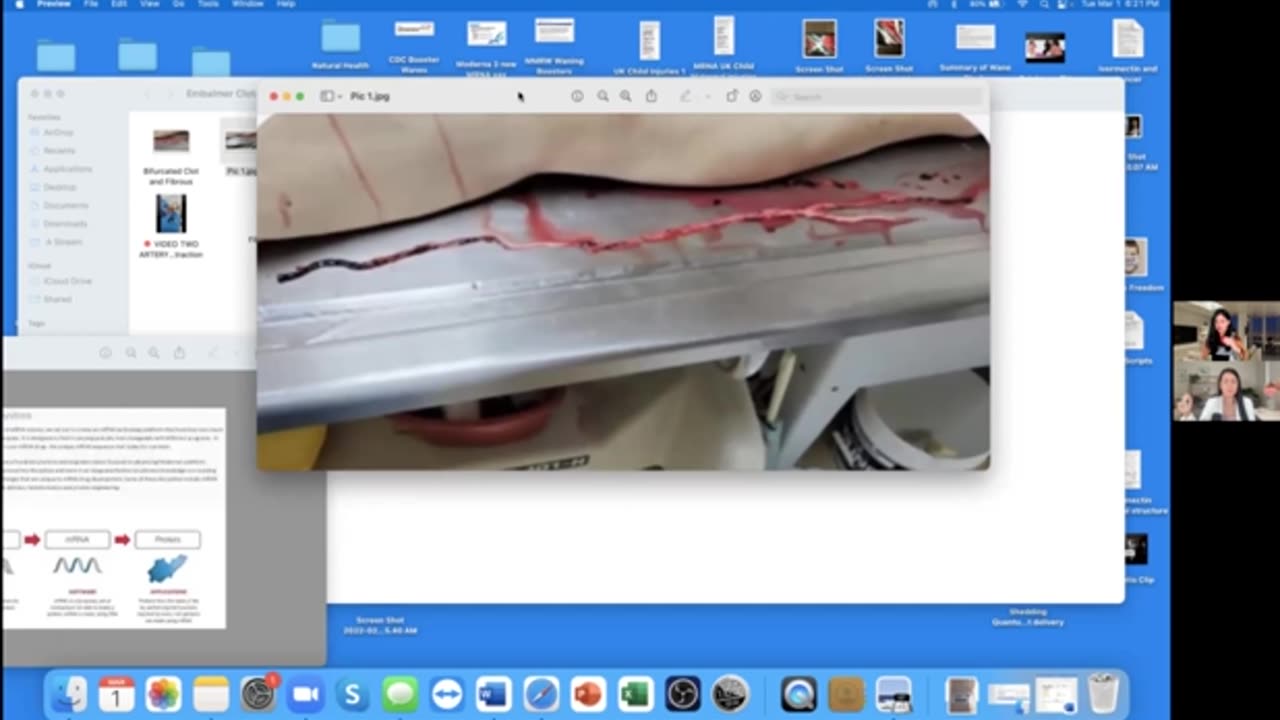Click the clot photo shown in Pic 1.jpg
Viewport: 1280px width, 720px height.
click(623, 291)
